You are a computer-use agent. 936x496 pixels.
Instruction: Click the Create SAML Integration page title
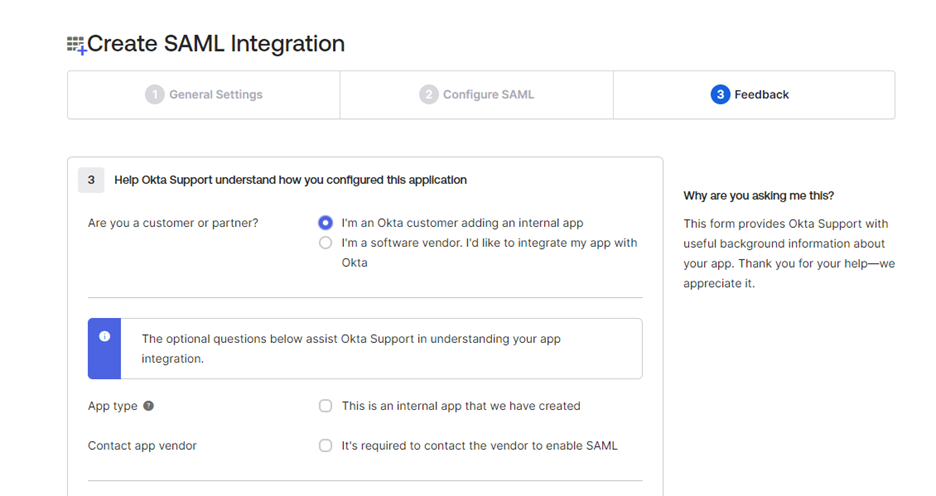216,44
